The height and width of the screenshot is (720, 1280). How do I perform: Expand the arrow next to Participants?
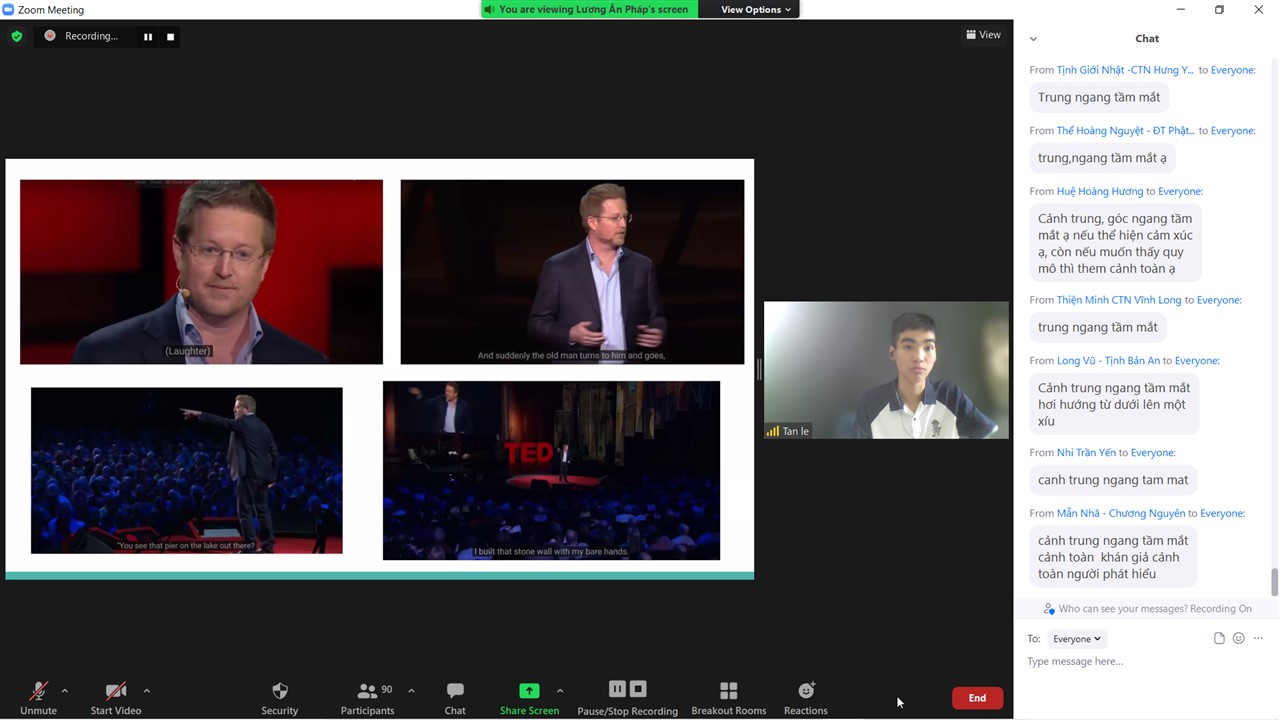[x=411, y=691]
